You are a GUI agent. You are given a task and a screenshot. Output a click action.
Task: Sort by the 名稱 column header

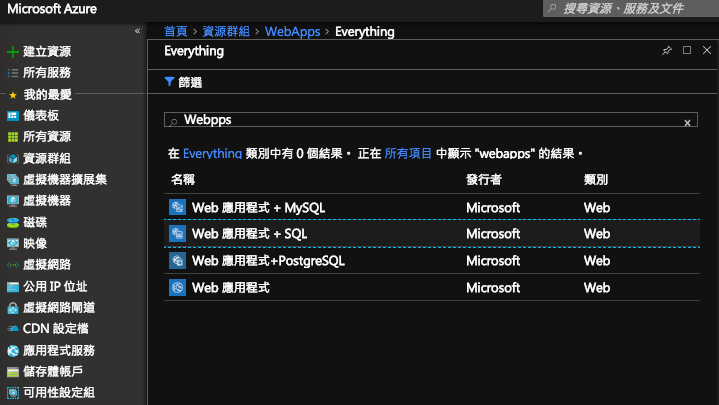(183, 179)
